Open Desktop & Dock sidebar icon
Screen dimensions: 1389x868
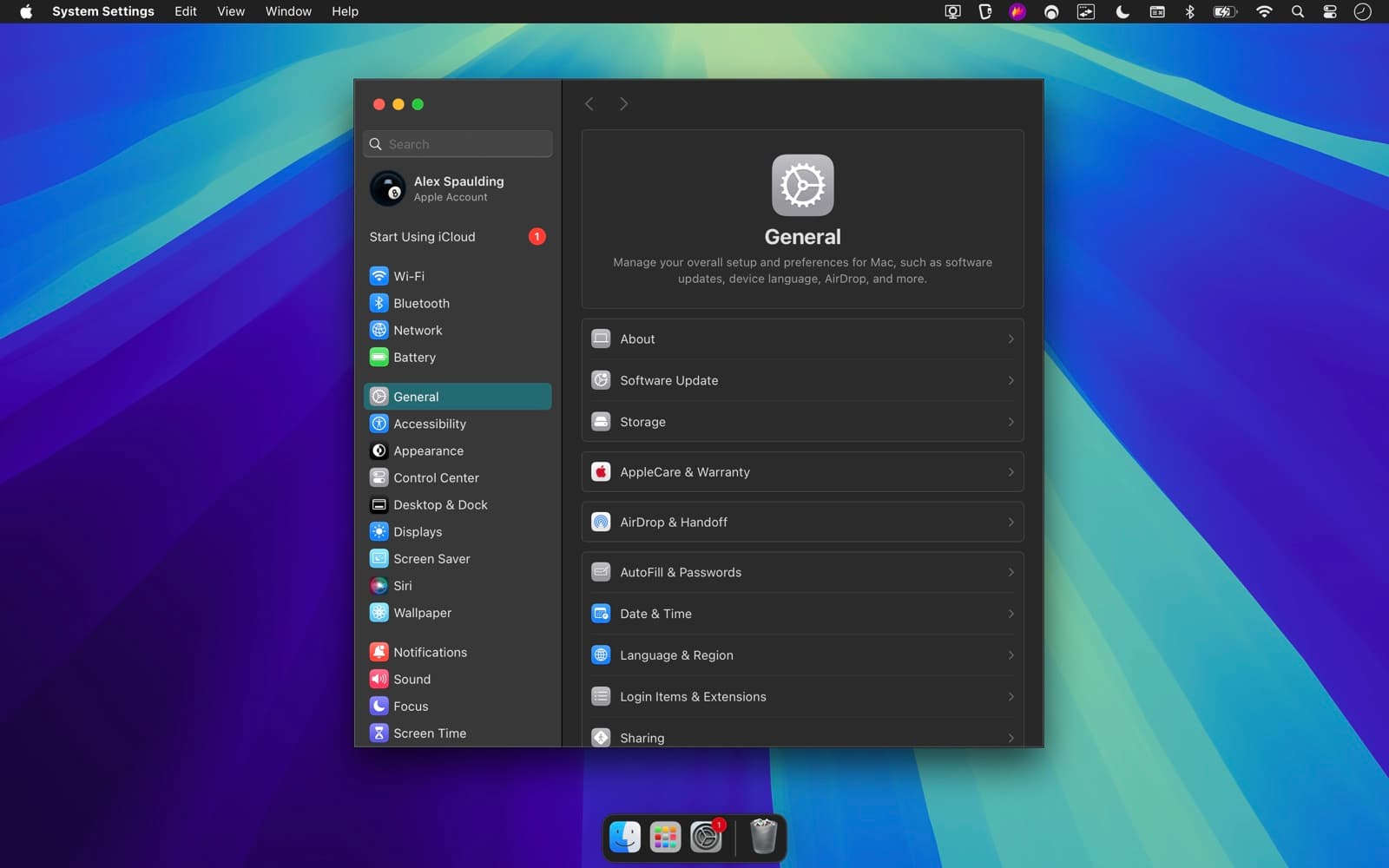coord(379,504)
